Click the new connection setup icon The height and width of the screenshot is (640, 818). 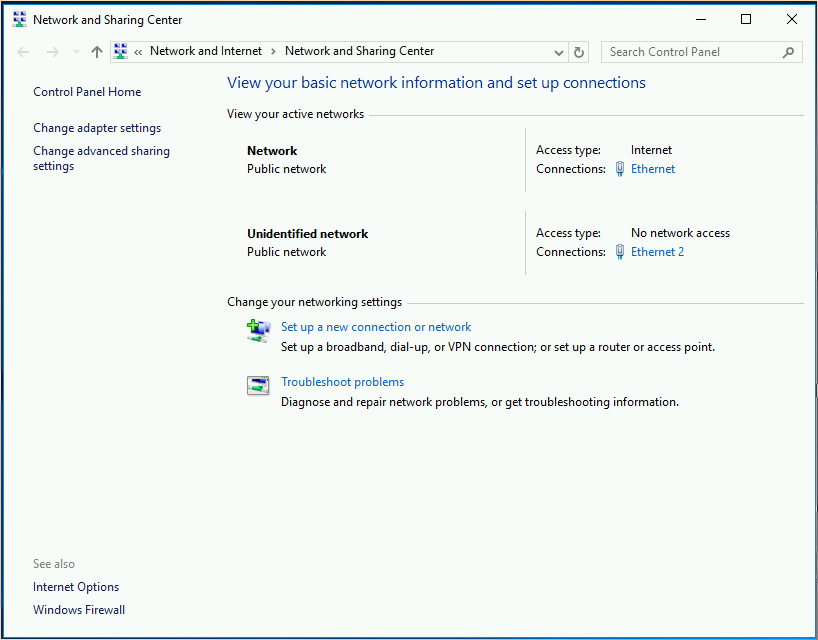click(258, 331)
